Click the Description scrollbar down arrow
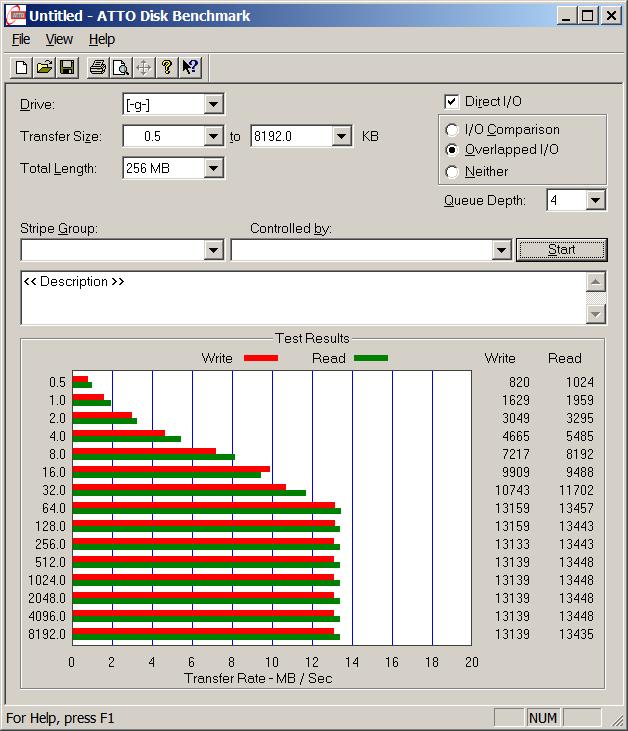Screen dimensions: 628x731 click(595, 314)
